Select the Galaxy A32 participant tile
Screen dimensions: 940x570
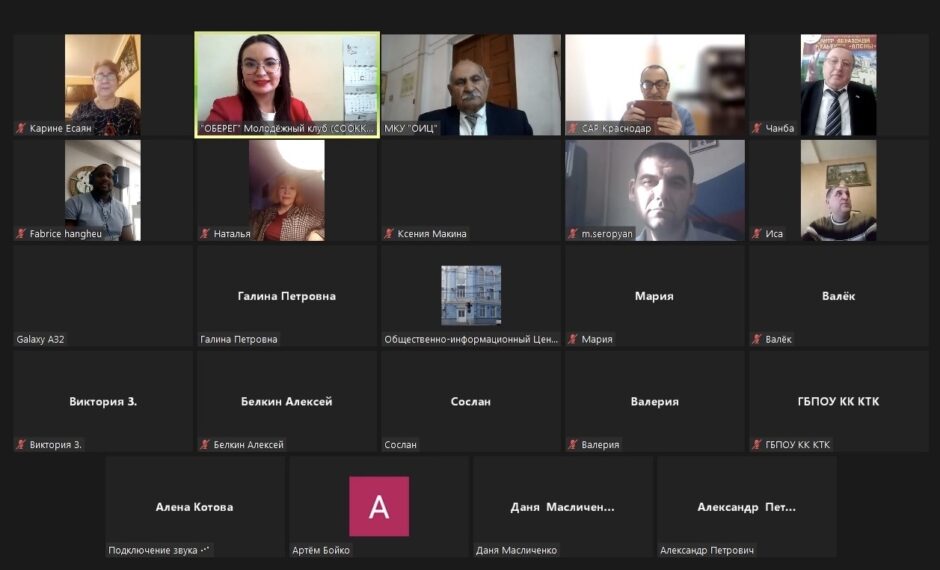tap(103, 296)
